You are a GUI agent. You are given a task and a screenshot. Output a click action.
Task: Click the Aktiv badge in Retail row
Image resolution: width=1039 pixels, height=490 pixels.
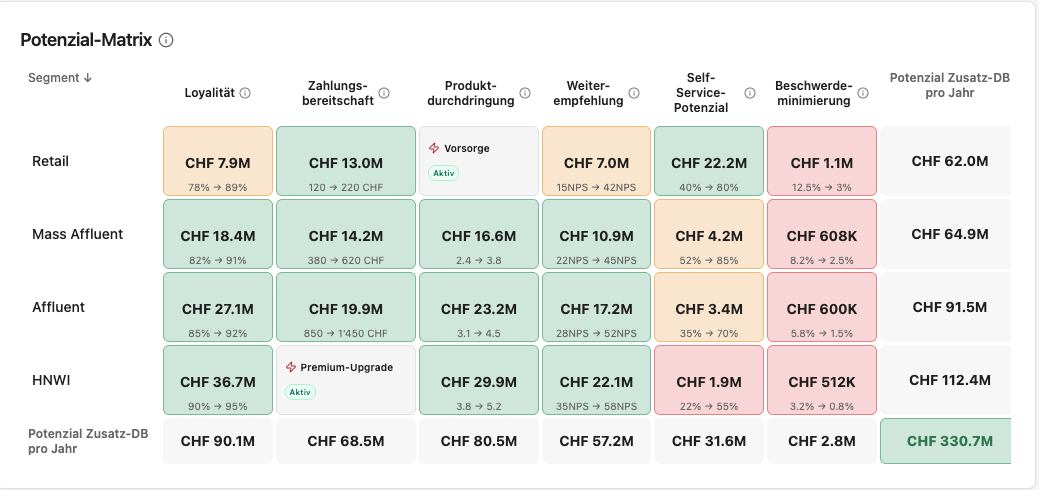(443, 173)
